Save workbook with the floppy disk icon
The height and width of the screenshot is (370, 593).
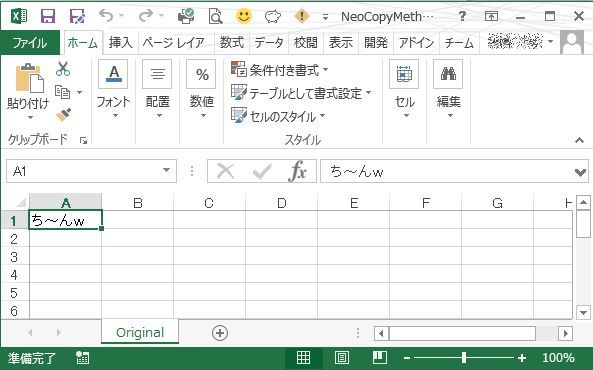point(48,16)
